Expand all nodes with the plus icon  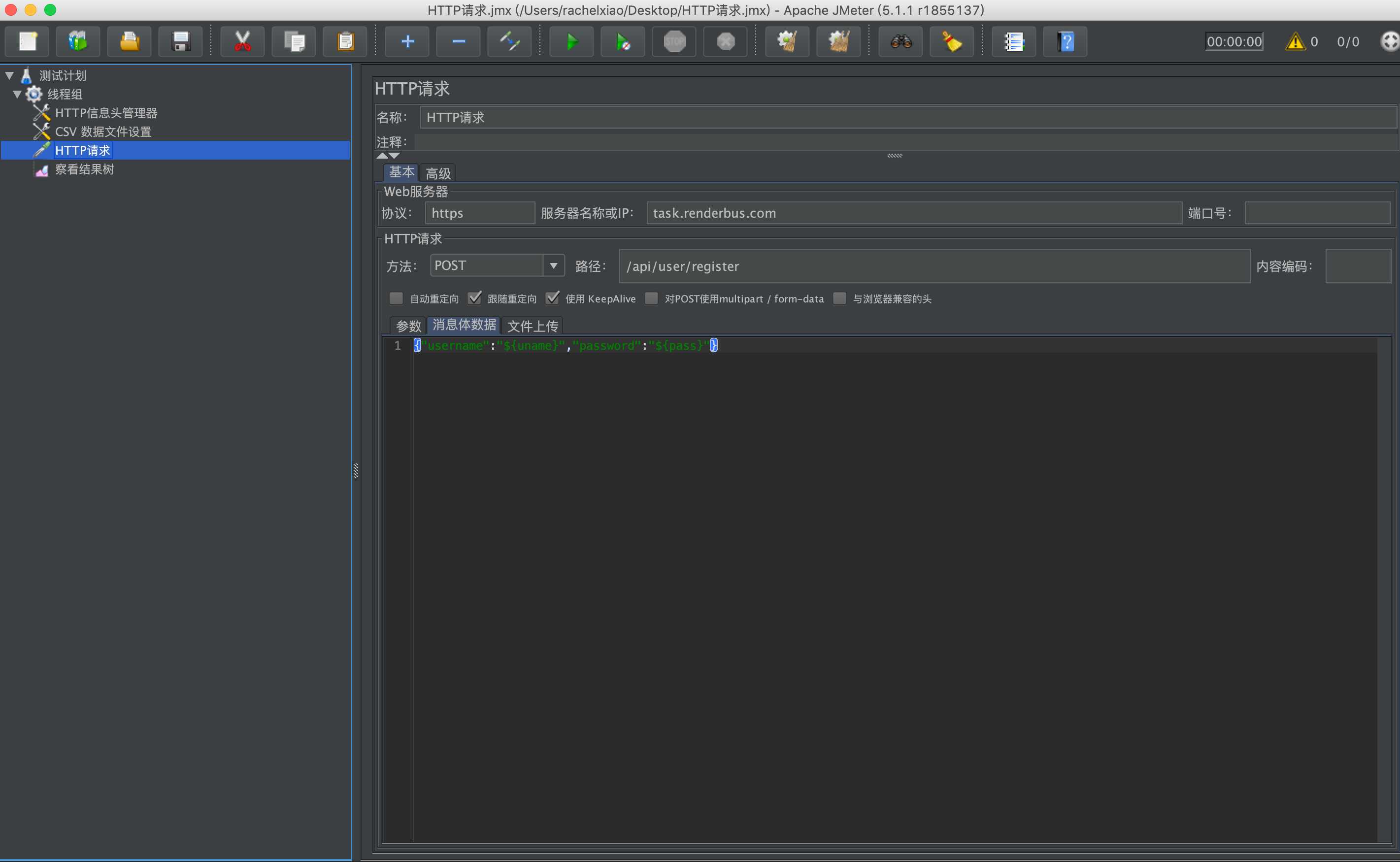pos(407,41)
